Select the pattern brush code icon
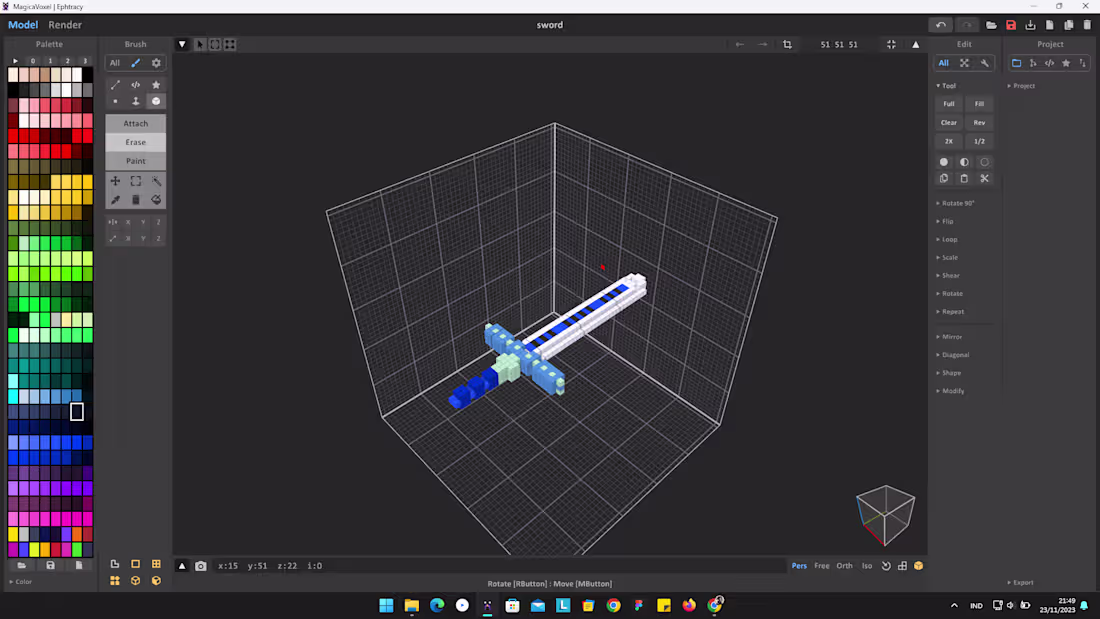 [x=135, y=85]
